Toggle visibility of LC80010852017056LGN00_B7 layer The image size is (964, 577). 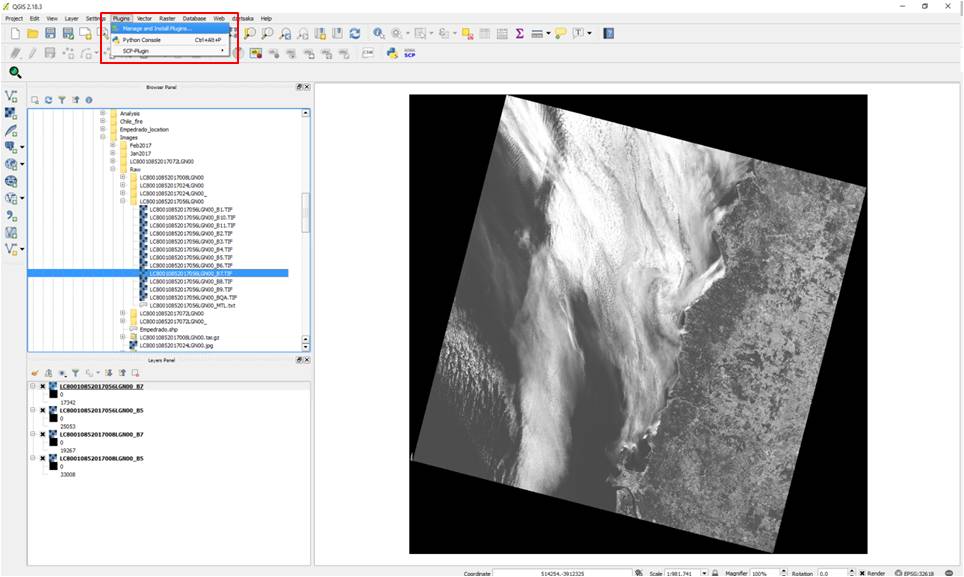44,386
